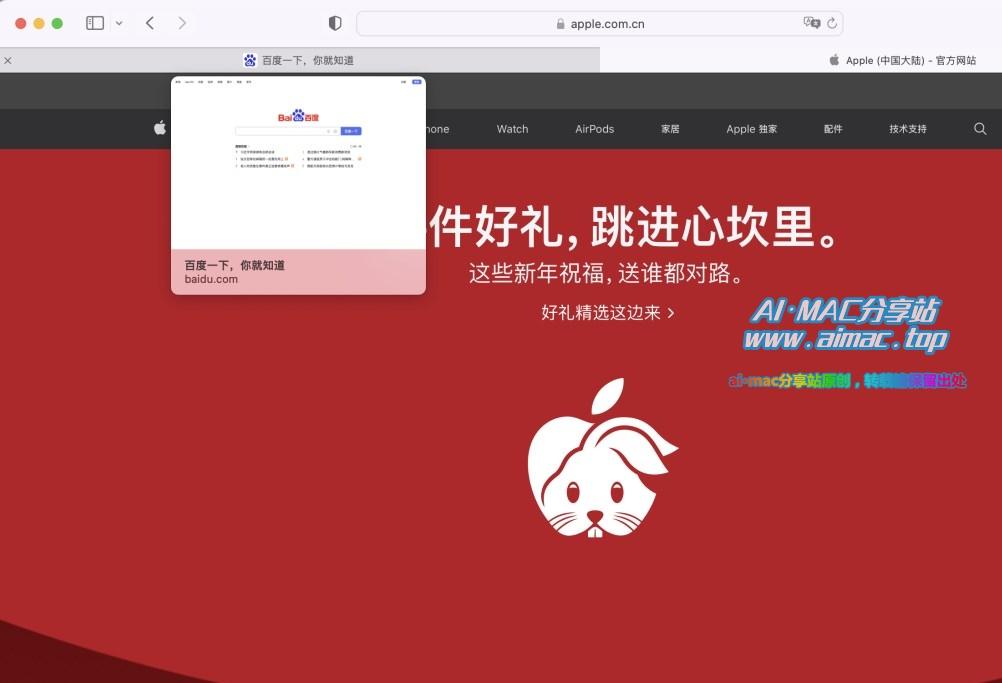Screen dimensions: 1002x683
Task: Click the yellow minimize window button
Action: [x=39, y=24]
